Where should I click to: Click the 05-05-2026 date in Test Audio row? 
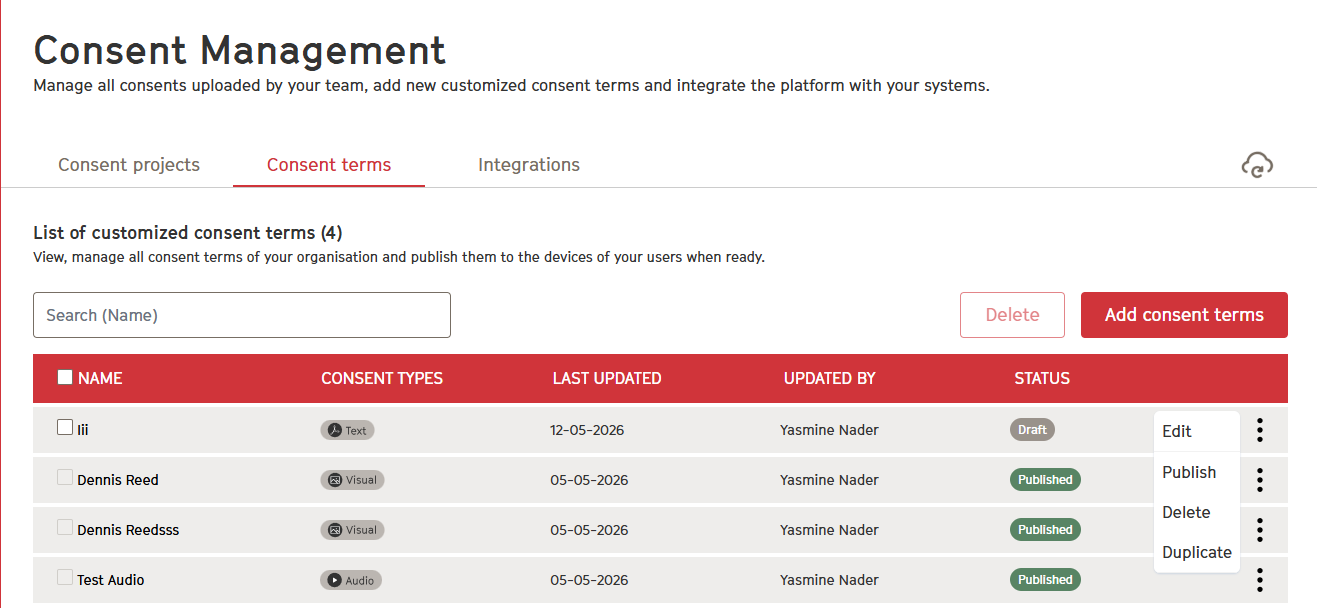tap(589, 580)
